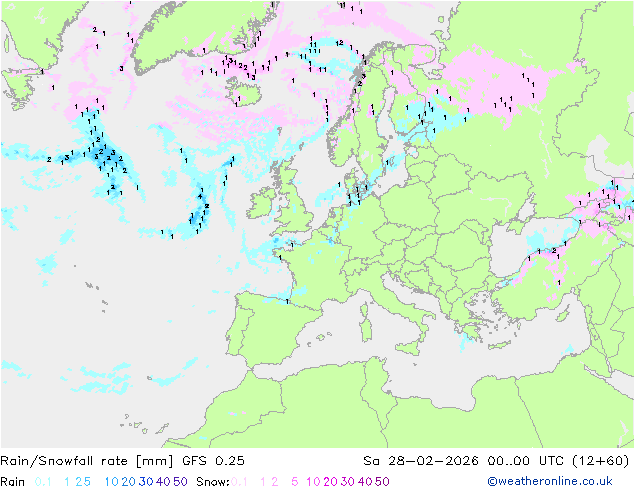Select the Rain legend value 30
634x490 pixels.
146,482
